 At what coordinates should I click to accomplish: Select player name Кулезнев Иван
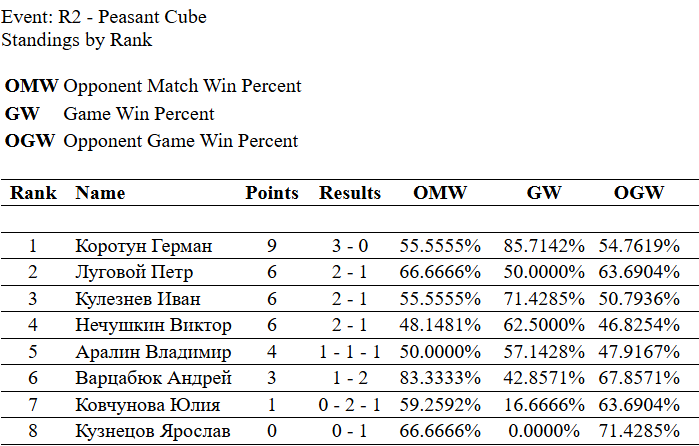[138, 299]
